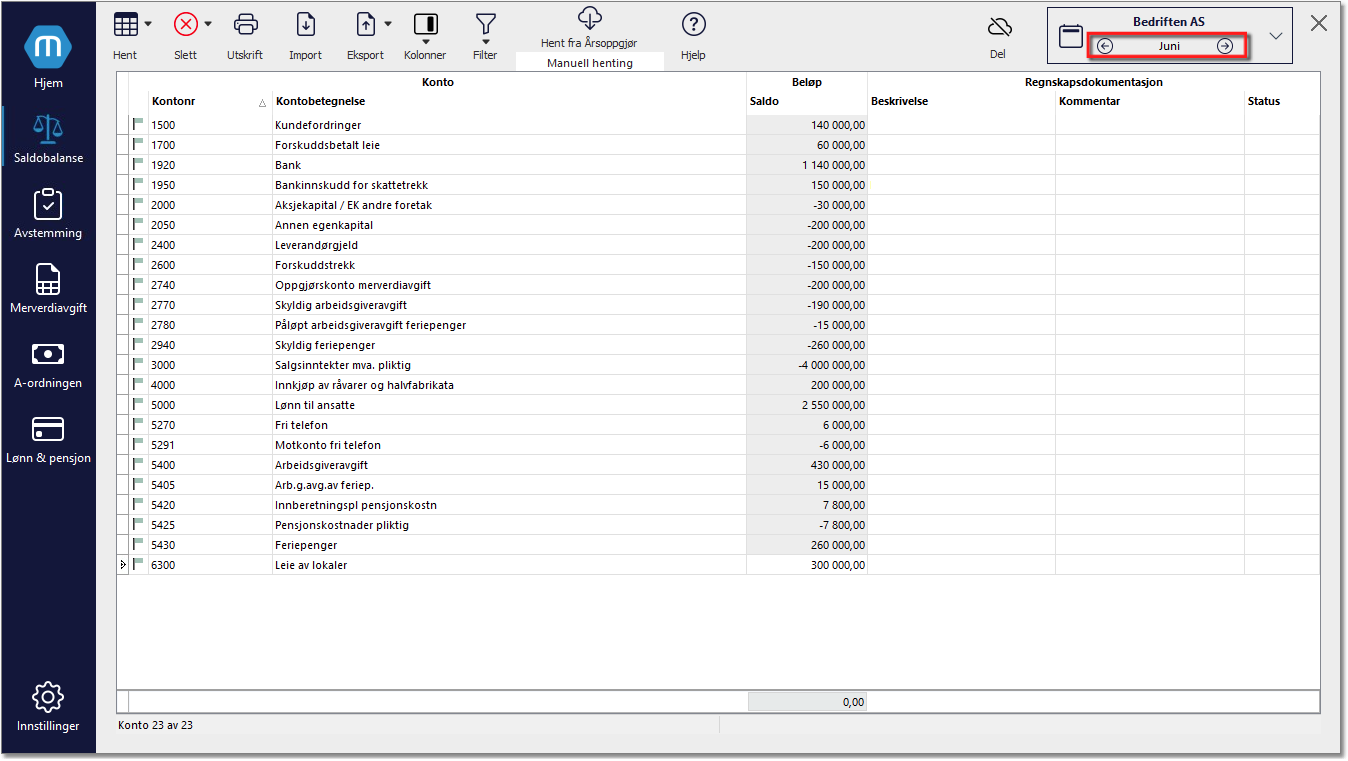Click the Eksport icon

tap(366, 24)
